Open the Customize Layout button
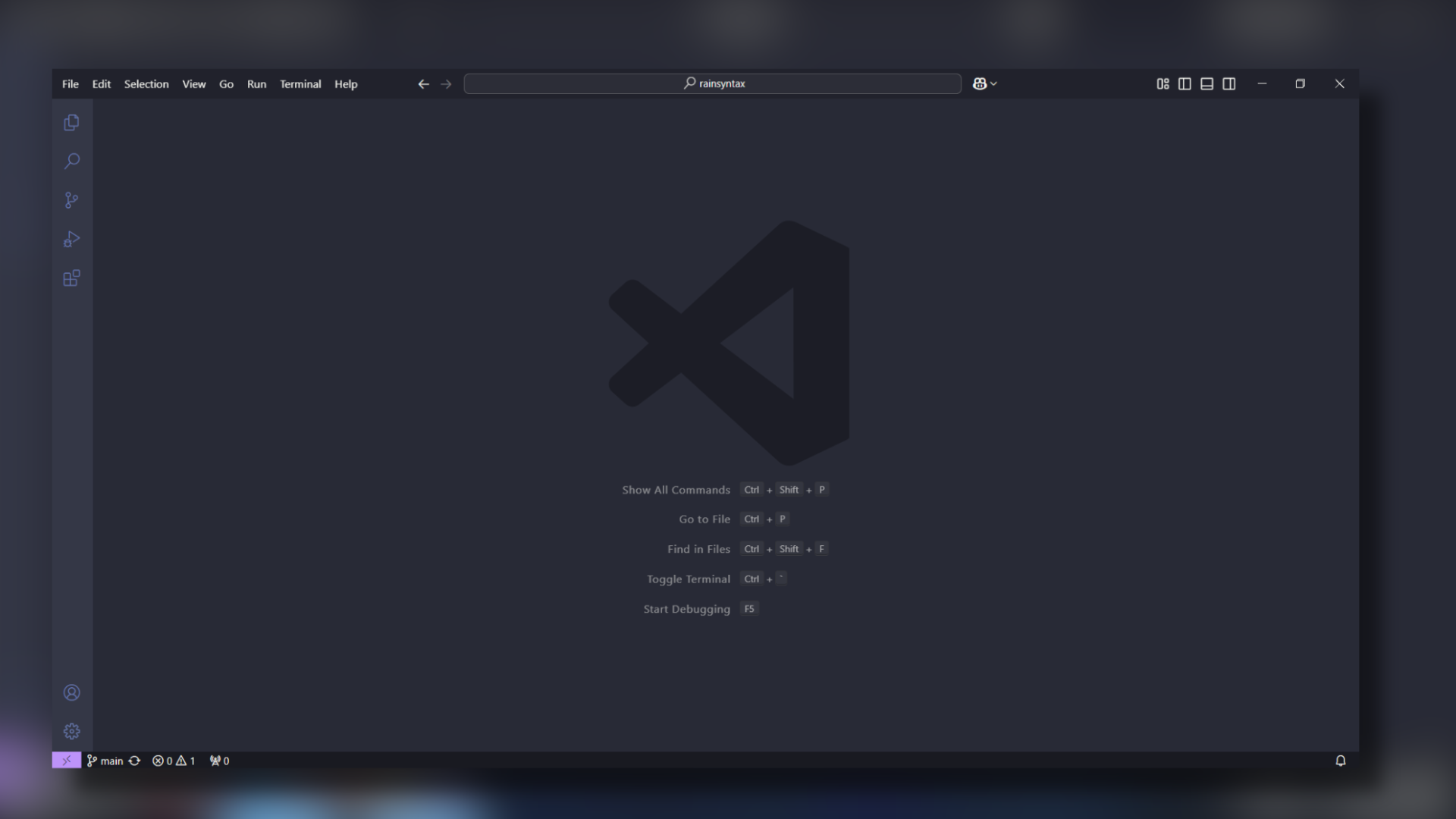The height and width of the screenshot is (819, 1456). [x=1163, y=83]
